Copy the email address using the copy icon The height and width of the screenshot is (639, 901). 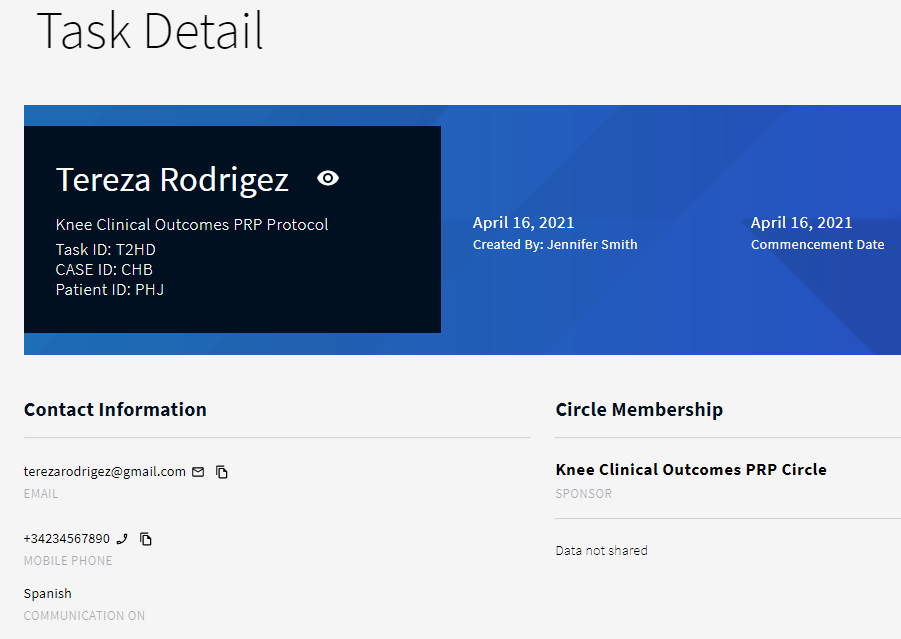(x=222, y=472)
